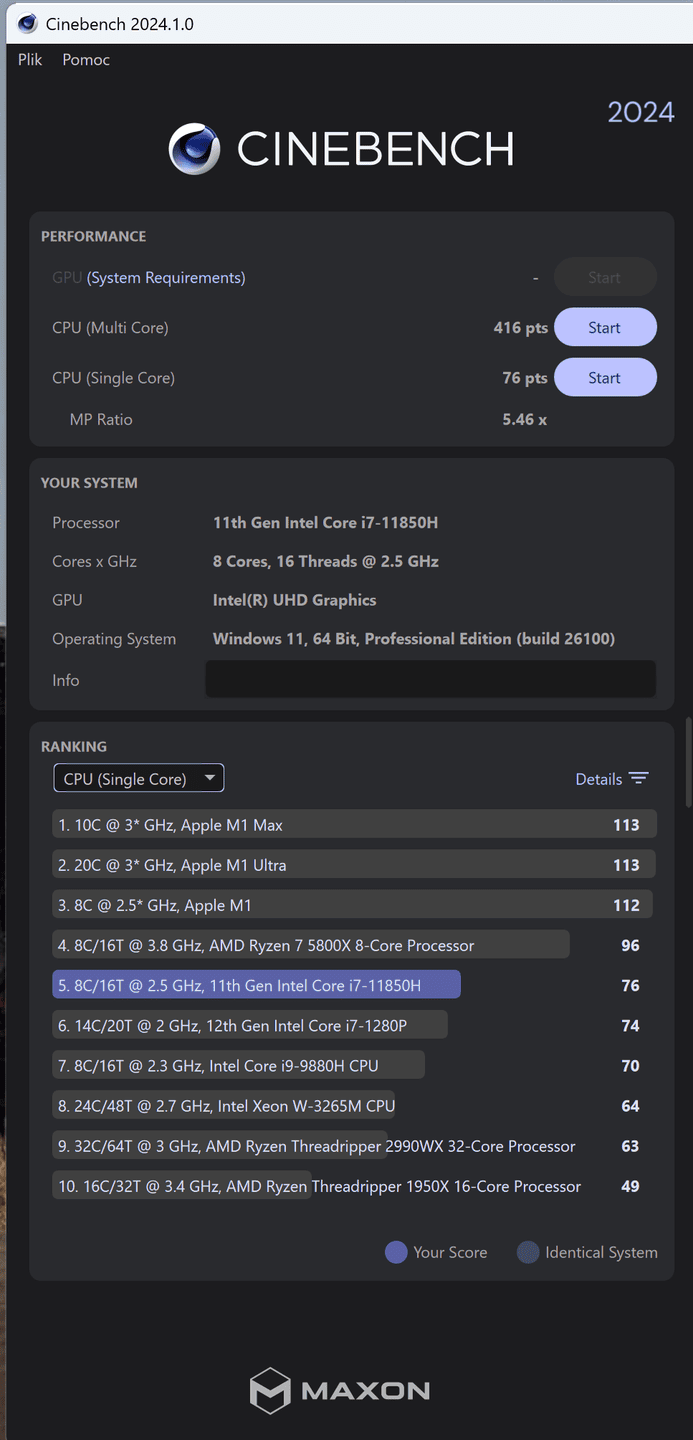Open GPU System Requirements link
The image size is (693, 1440).
(x=166, y=278)
